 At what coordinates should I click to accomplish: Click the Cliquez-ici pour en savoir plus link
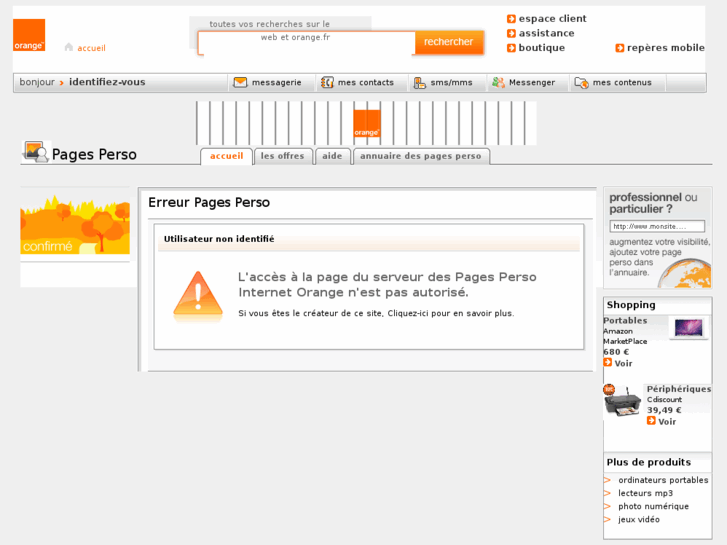click(451, 314)
